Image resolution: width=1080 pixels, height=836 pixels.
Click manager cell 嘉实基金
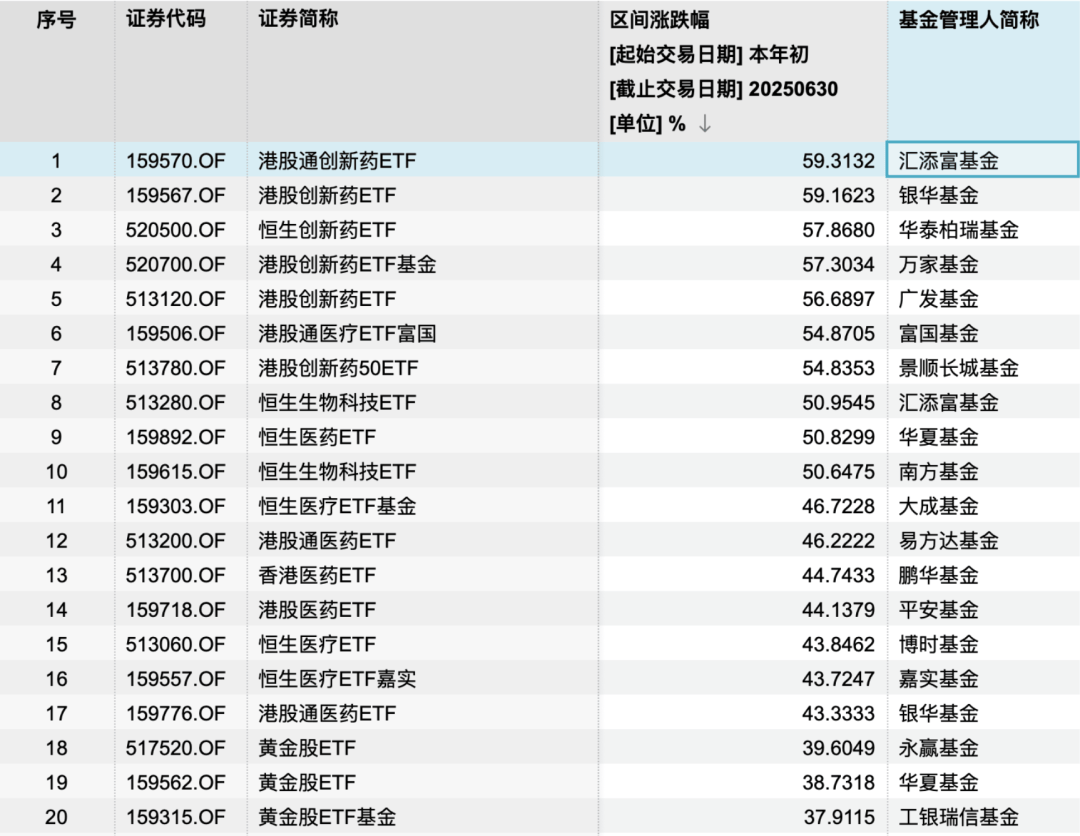[939, 679]
